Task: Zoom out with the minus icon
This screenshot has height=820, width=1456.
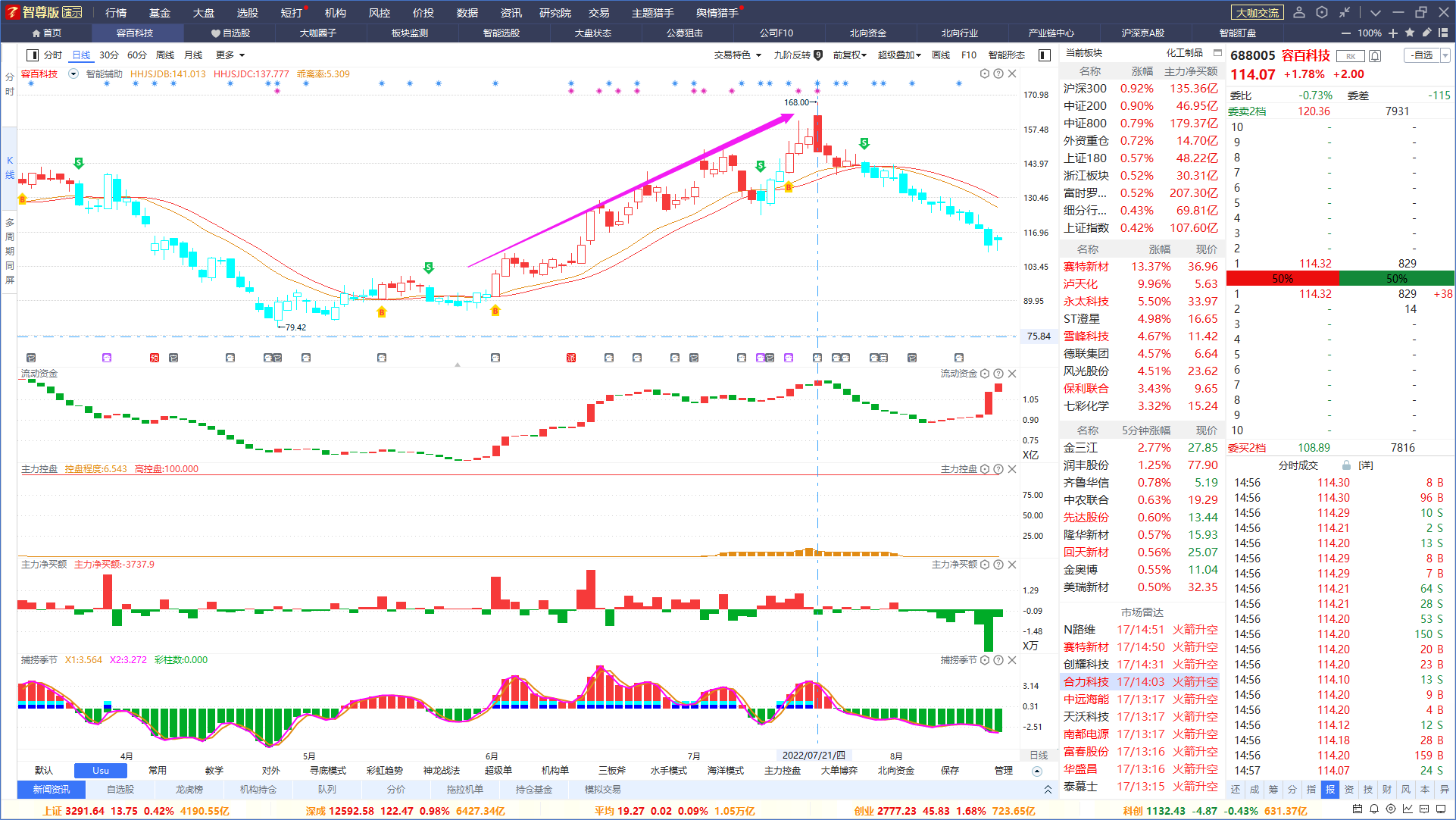Action: [1346, 33]
